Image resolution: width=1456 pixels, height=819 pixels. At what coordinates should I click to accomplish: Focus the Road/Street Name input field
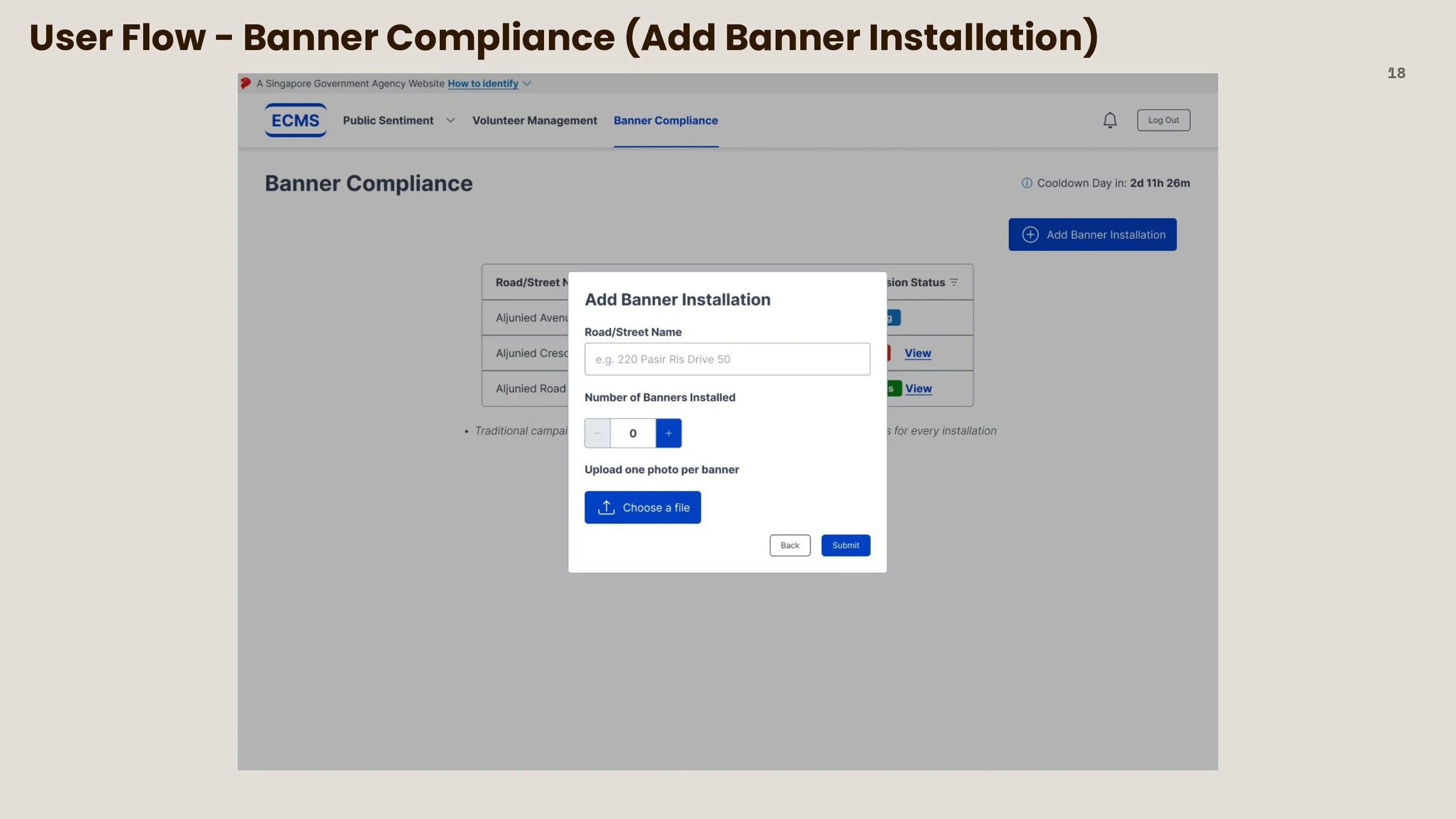[727, 359]
